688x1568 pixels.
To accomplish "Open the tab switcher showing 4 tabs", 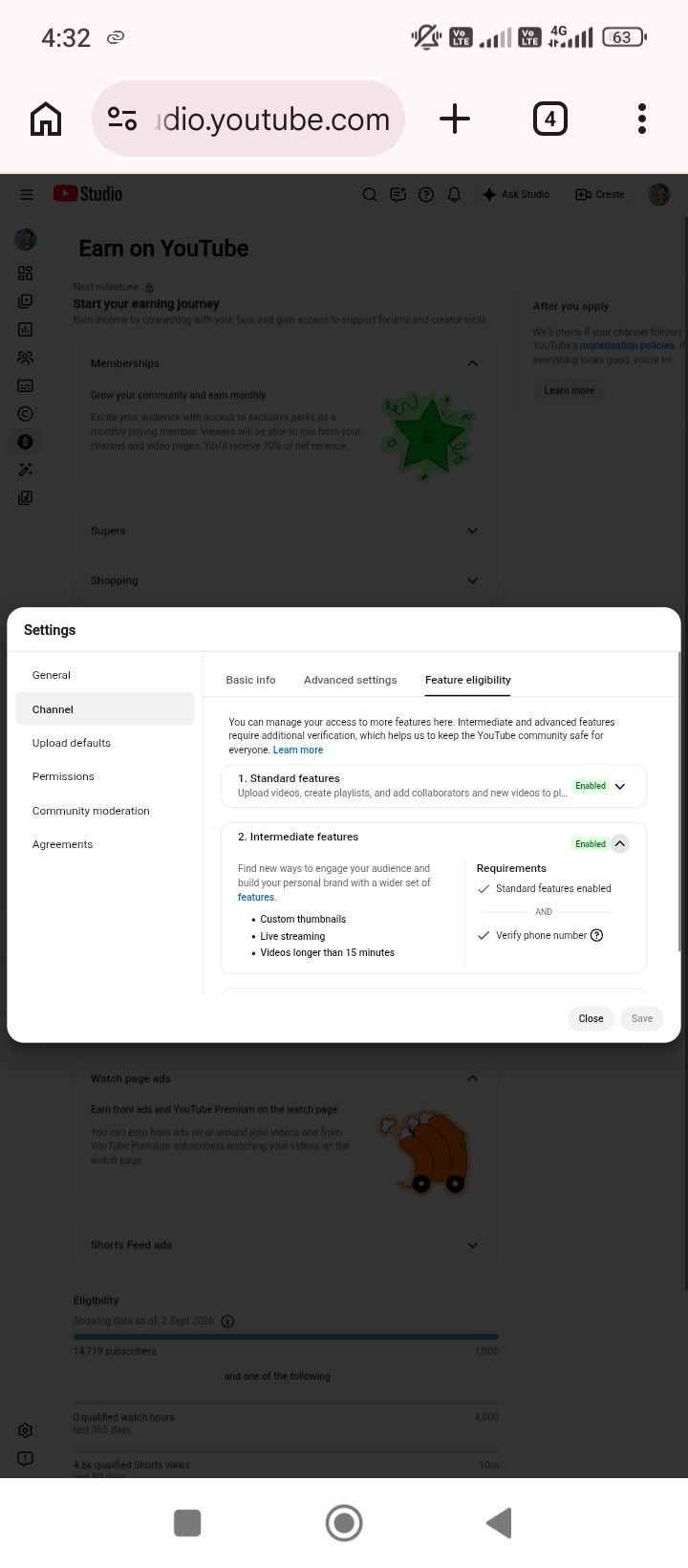I will click(549, 120).
